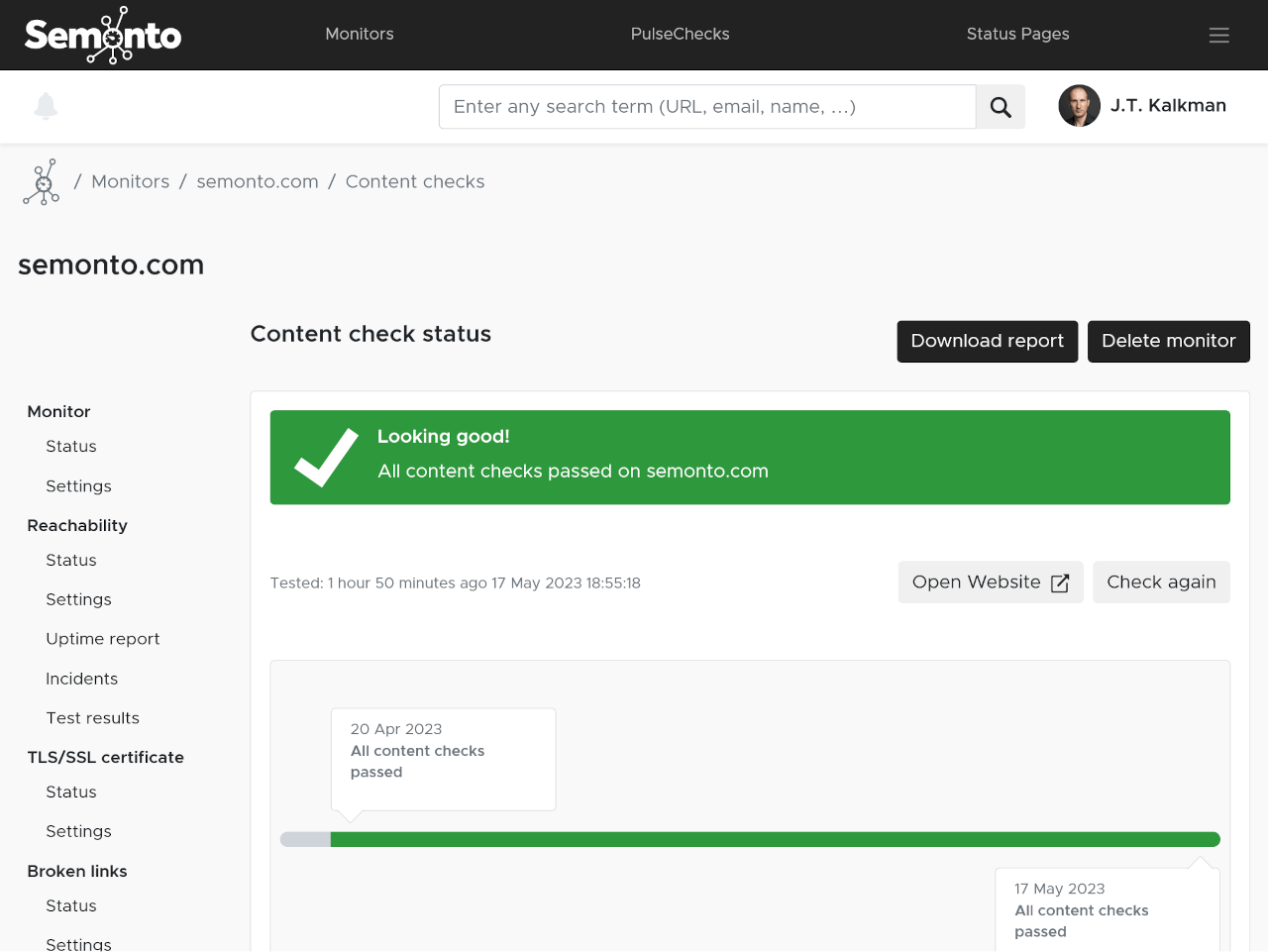Open Settings under the Monitor section
Screen dimensions: 1268x952
pyautogui.click(x=78, y=486)
